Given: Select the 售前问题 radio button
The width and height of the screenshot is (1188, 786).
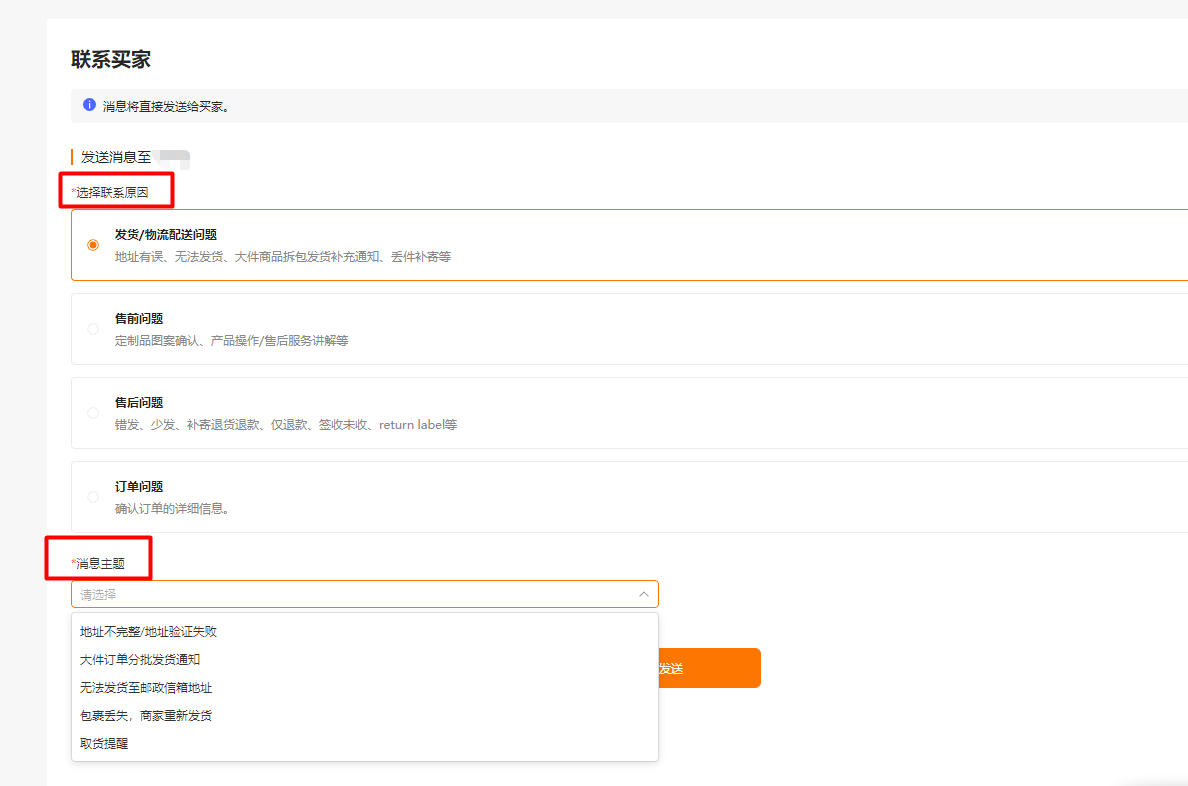Looking at the screenshot, I should coord(93,329).
